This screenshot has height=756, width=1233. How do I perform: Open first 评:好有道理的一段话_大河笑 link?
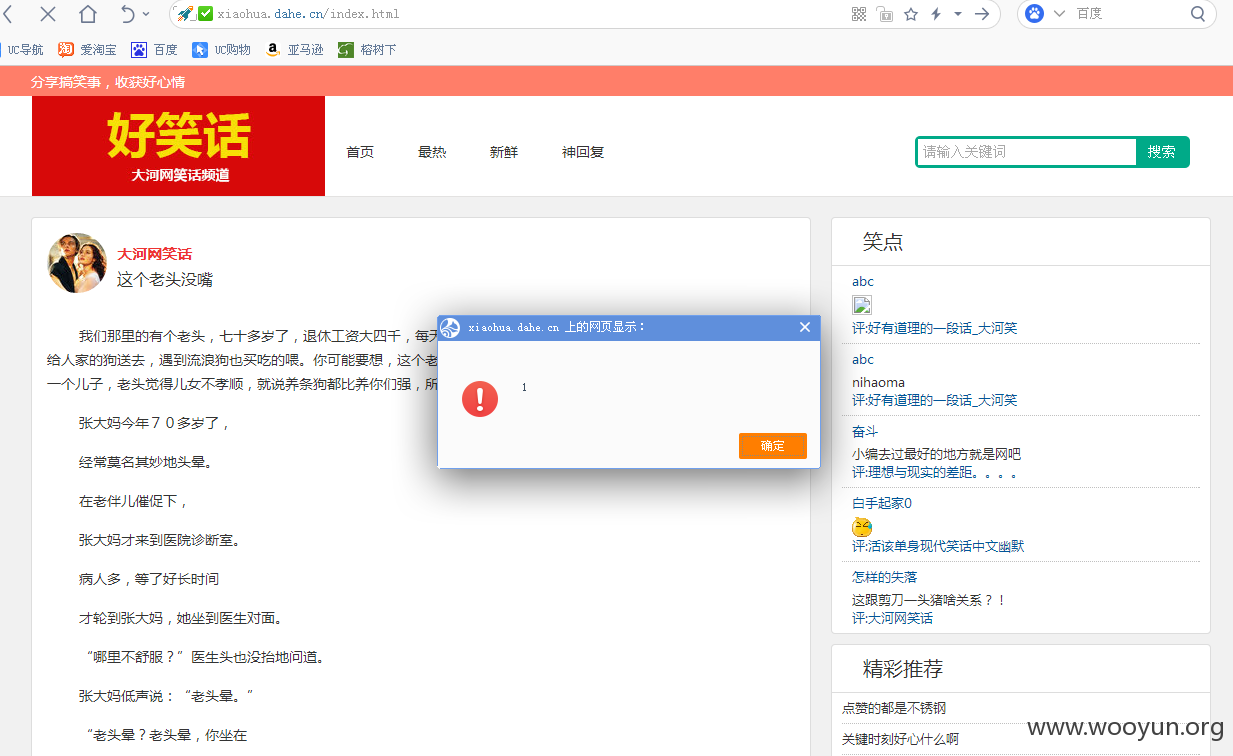pos(935,328)
